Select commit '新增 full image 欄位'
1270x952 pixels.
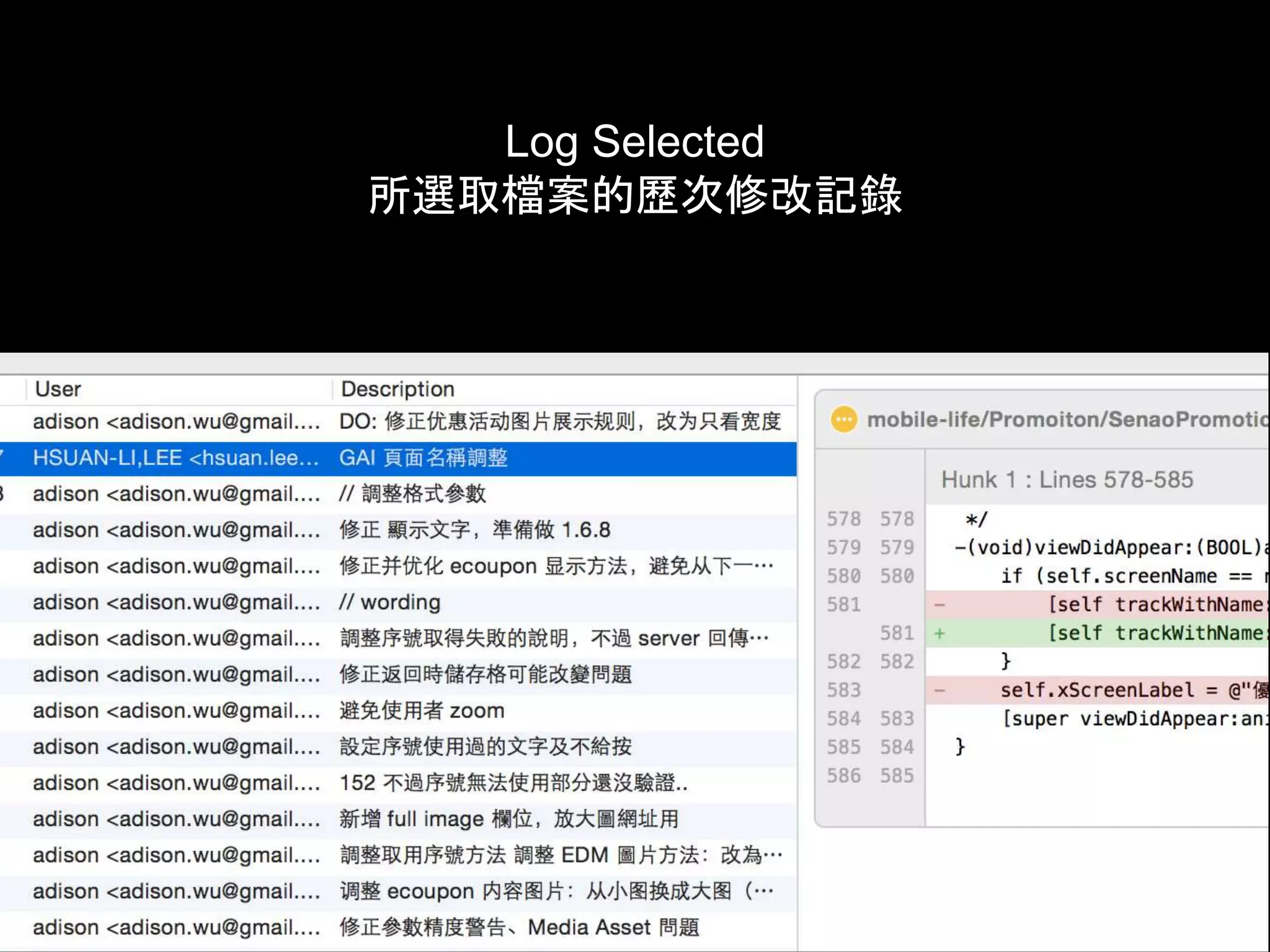pyautogui.click(x=398, y=819)
